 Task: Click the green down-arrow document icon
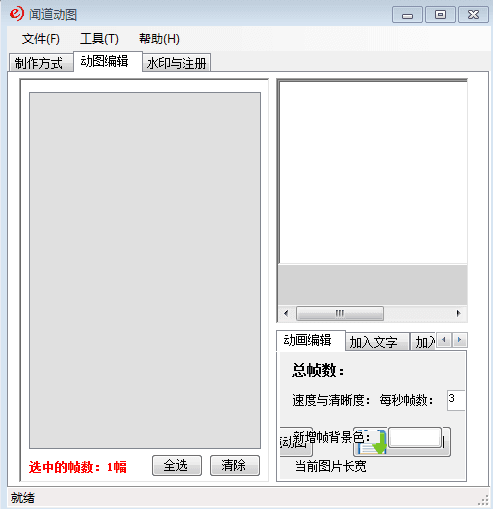click(x=372, y=442)
